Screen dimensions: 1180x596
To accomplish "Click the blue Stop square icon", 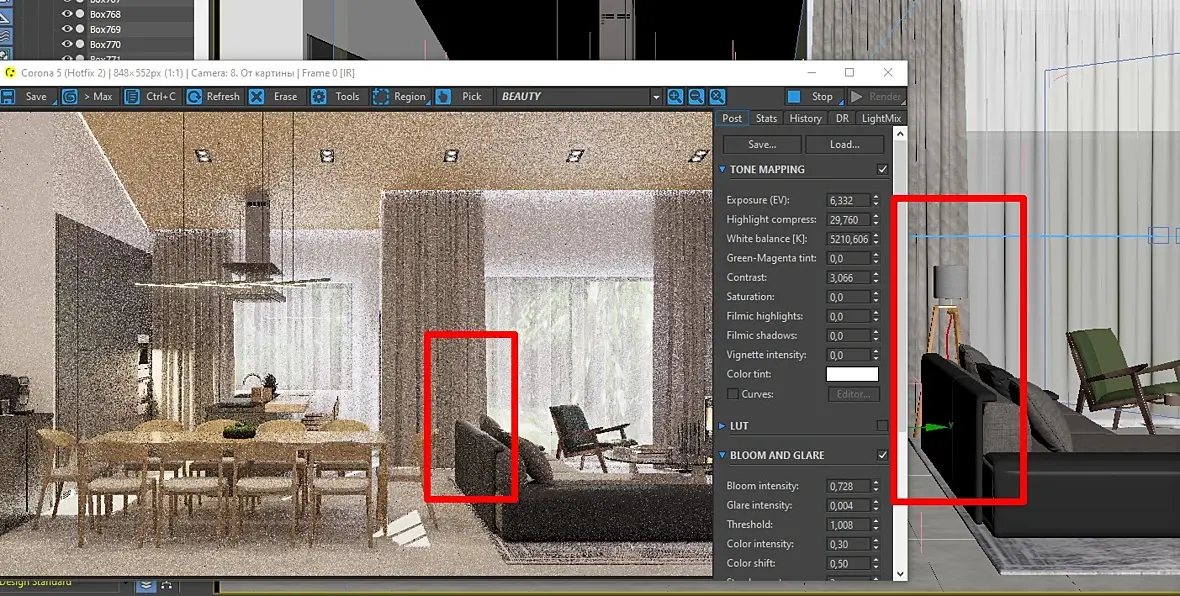I will pos(794,96).
